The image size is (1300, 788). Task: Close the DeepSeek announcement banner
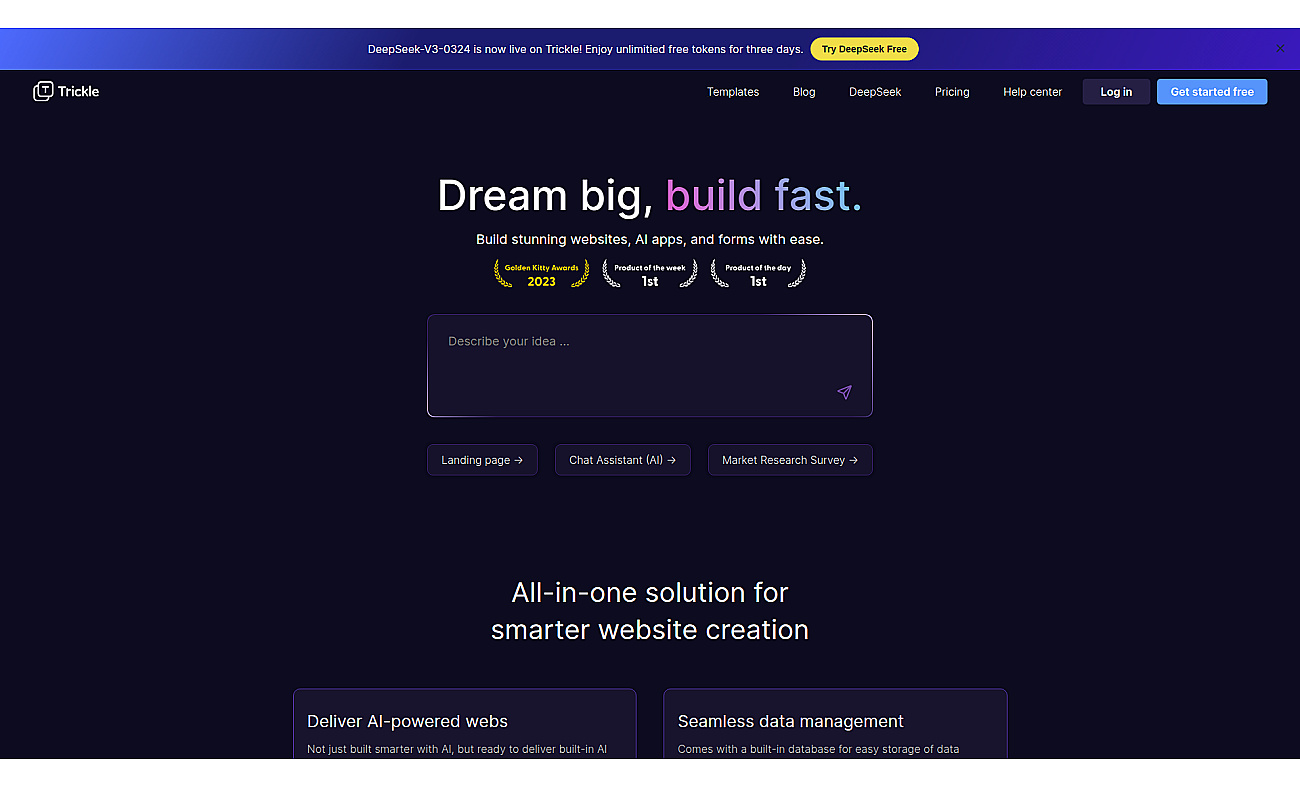[x=1280, y=48]
